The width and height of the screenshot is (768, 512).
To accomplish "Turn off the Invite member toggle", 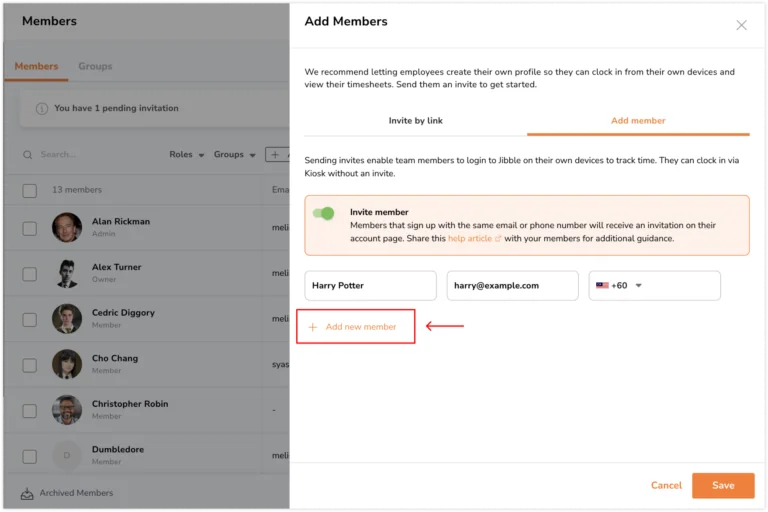I will (x=323, y=214).
